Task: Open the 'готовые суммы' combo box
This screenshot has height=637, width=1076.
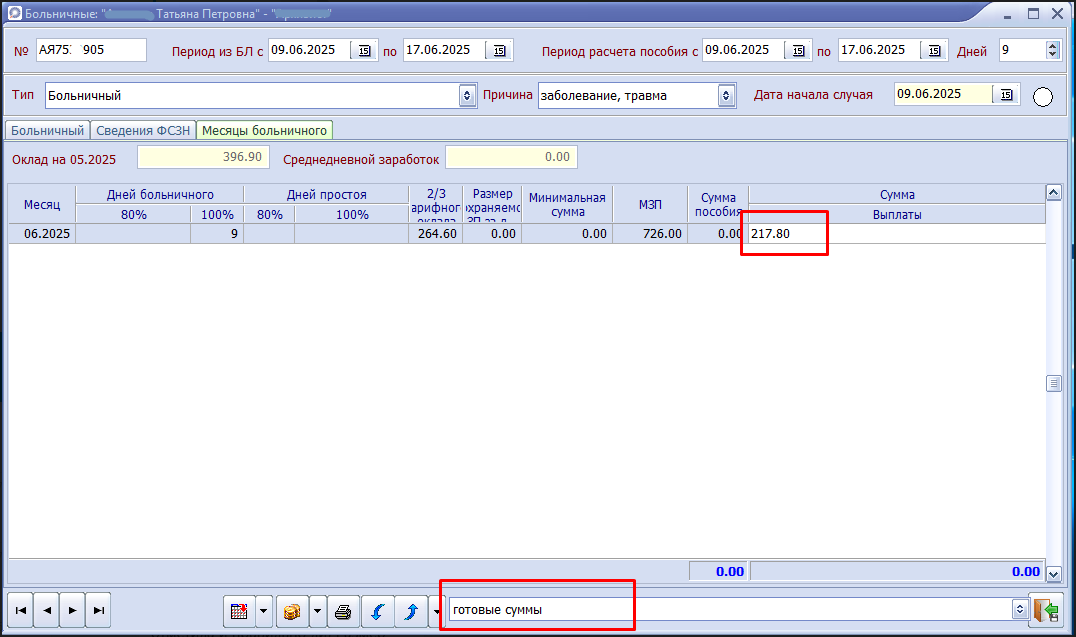Action: click(x=1020, y=609)
